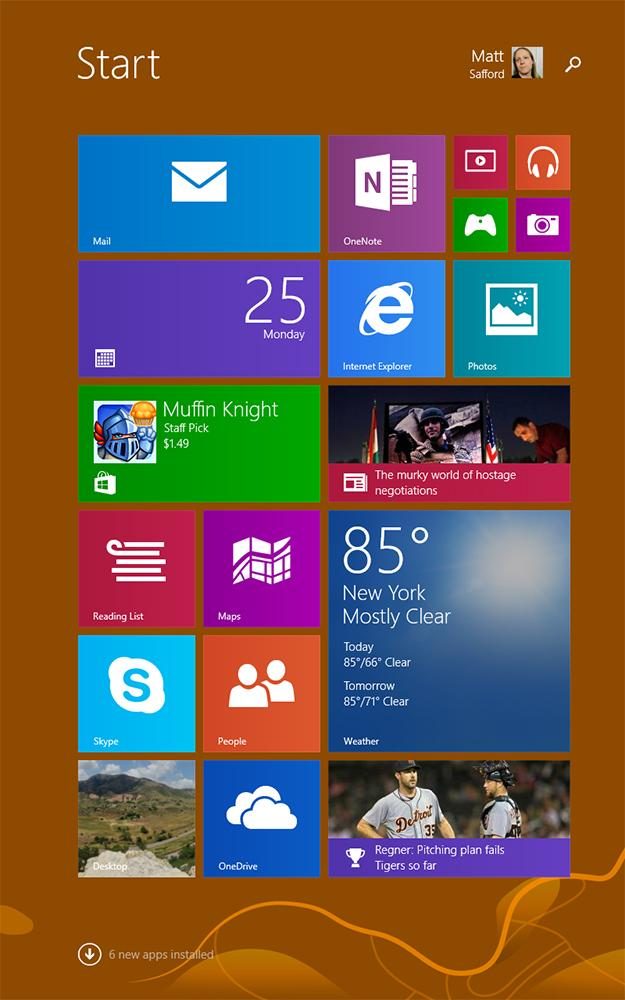This screenshot has height=1000, width=625.
Task: Open the Photos tile
Action: [x=511, y=318]
